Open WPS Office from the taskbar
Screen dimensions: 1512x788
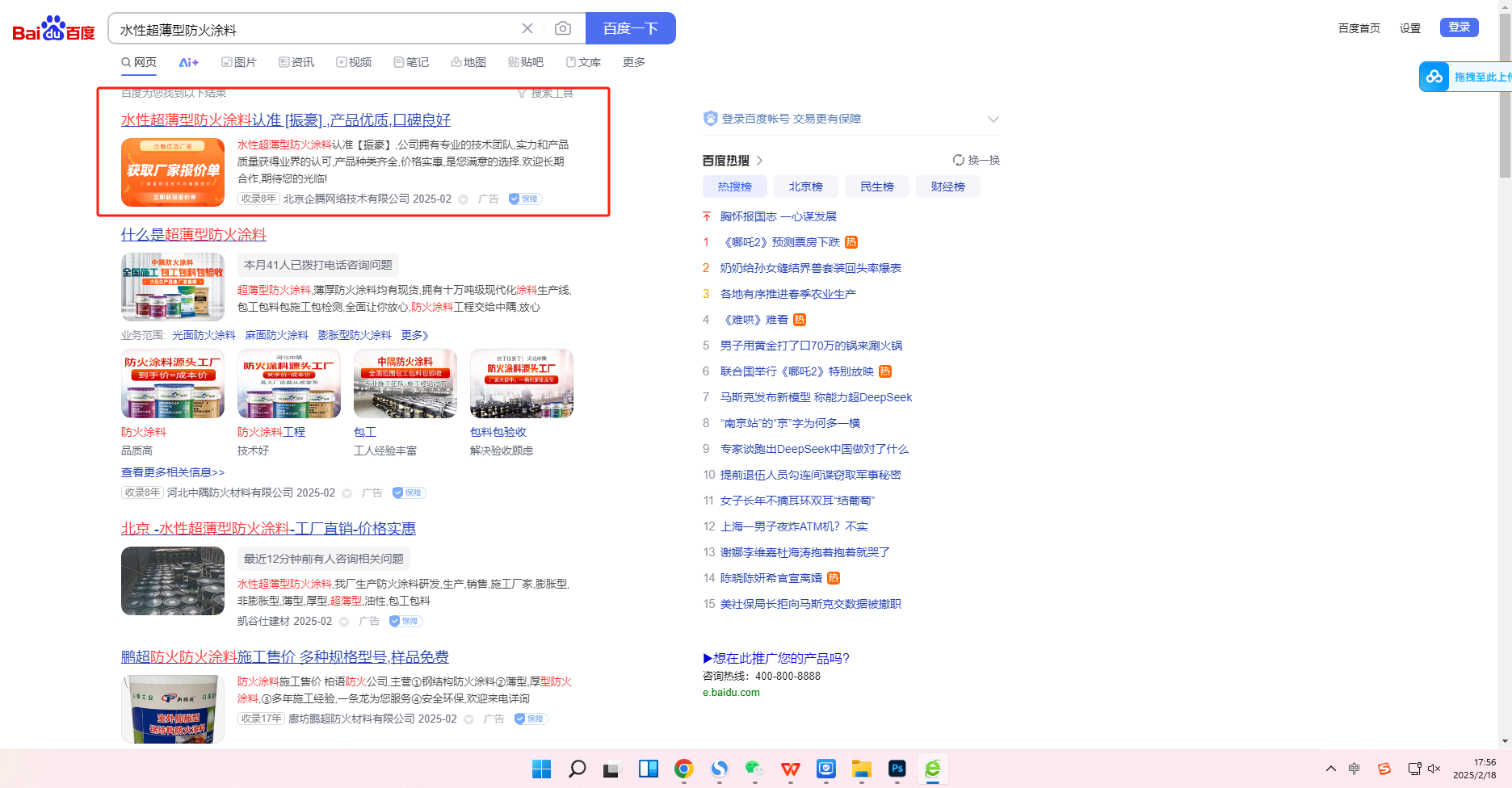coord(791,769)
